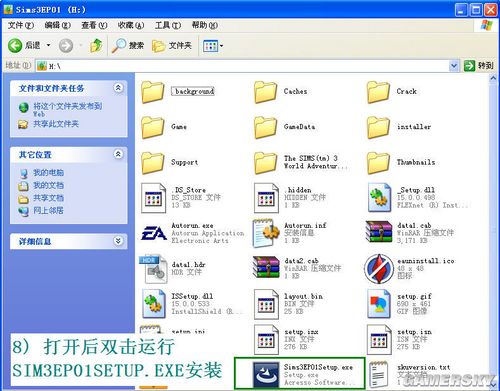Select the setup.gif image file icon
This screenshot has height=391, width=500.
(379, 304)
